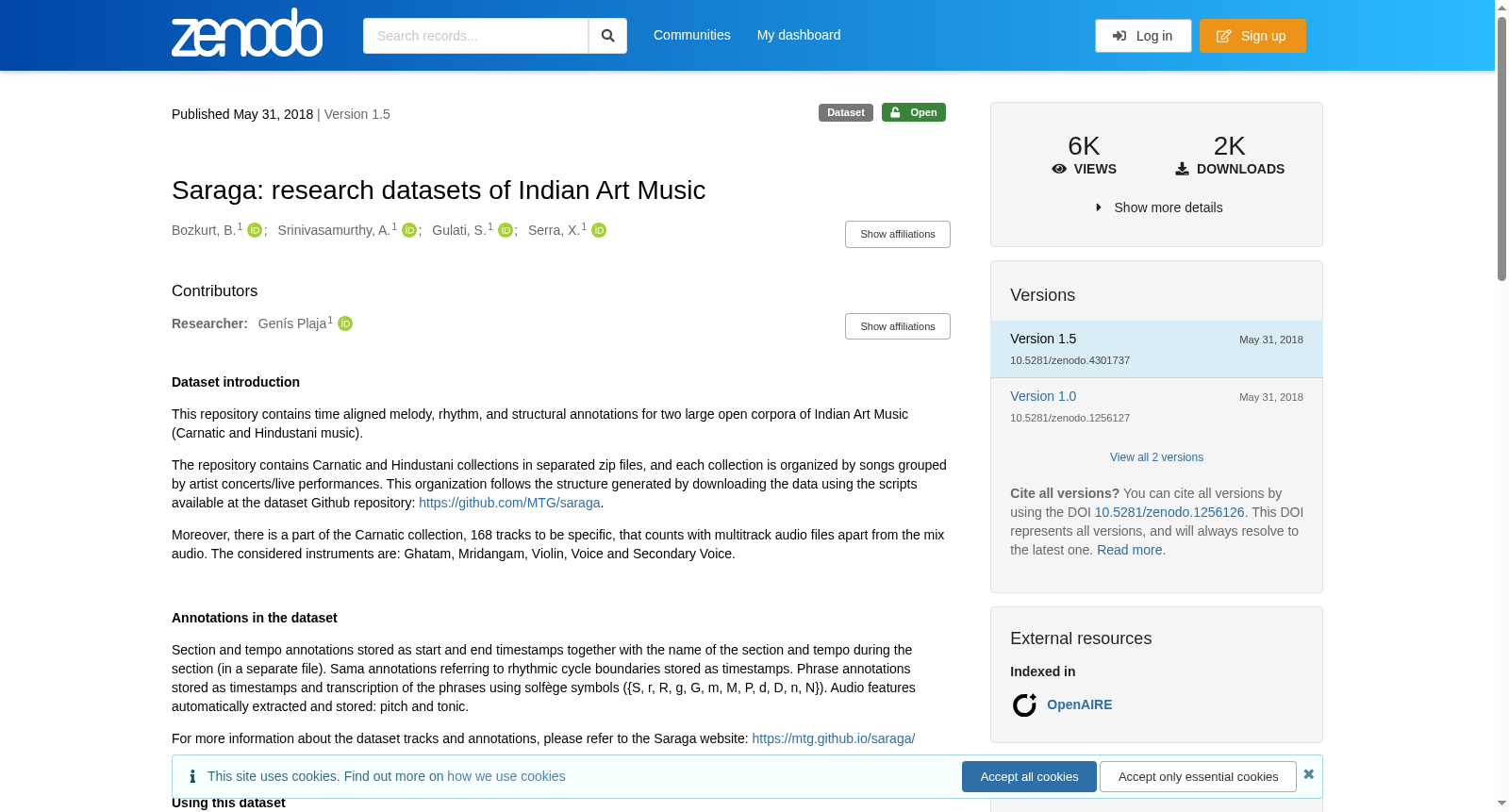Viewport: 1509px width, 812px height.
Task: Open the Zenodo logo home link
Action: click(x=247, y=33)
